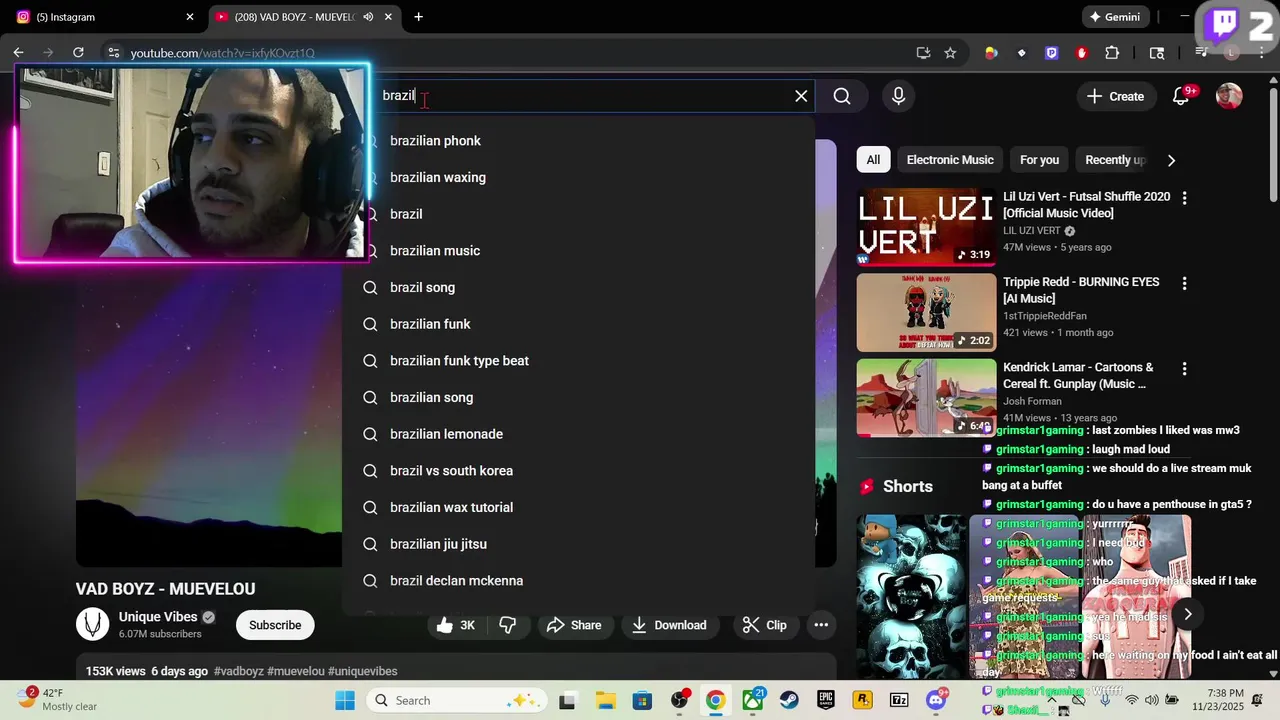Open Discord from the taskbar
Viewport: 1280px width, 720px height.
[936, 700]
